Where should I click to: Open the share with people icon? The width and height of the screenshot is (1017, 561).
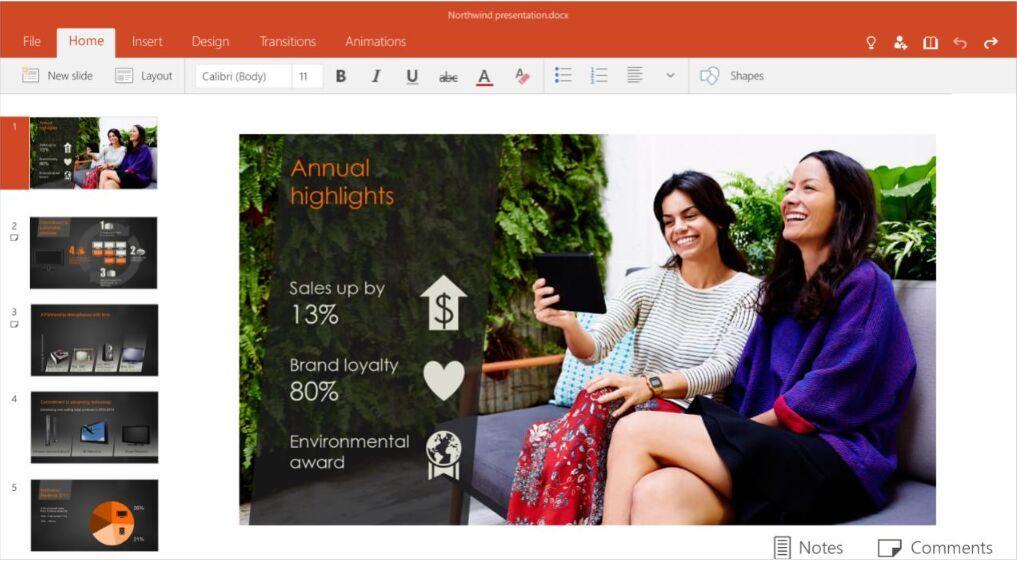point(900,42)
